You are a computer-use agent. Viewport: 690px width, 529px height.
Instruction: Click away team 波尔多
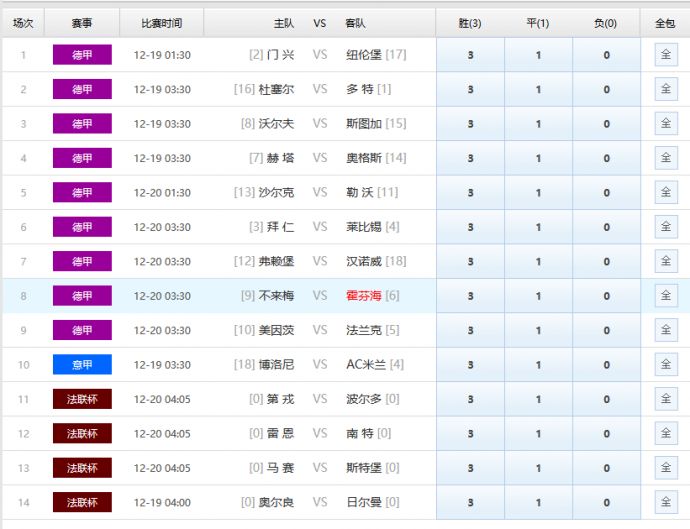point(363,399)
